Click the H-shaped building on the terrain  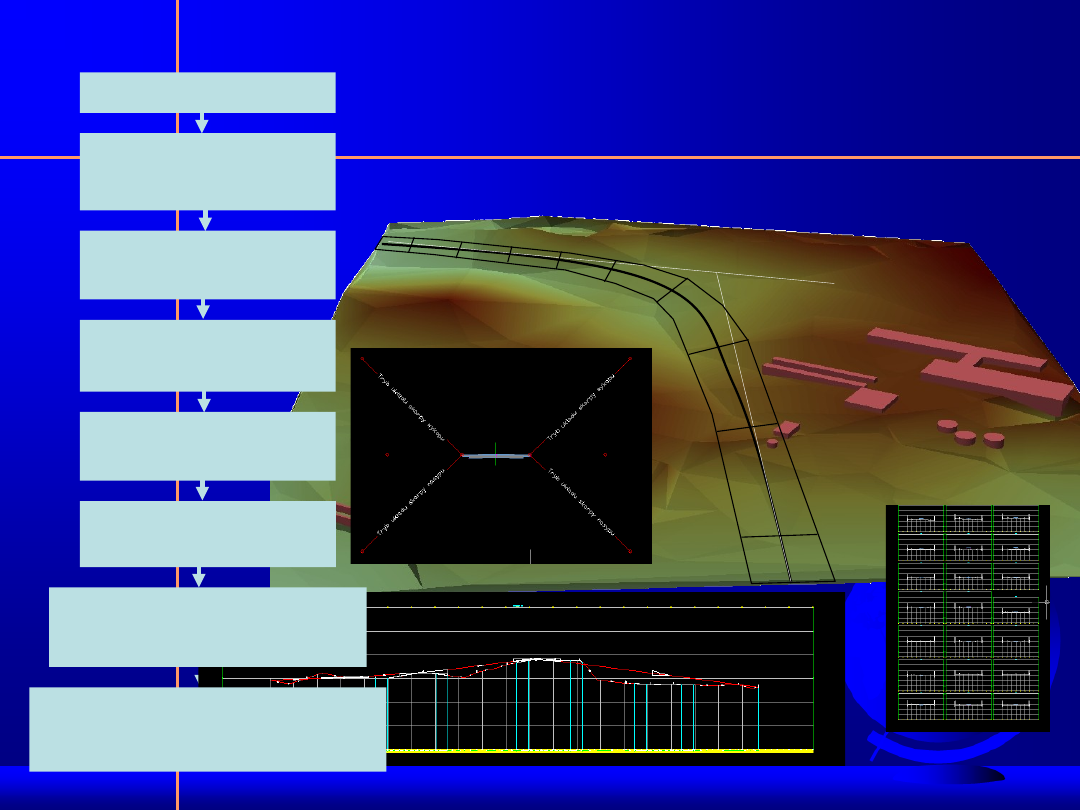[985, 370]
